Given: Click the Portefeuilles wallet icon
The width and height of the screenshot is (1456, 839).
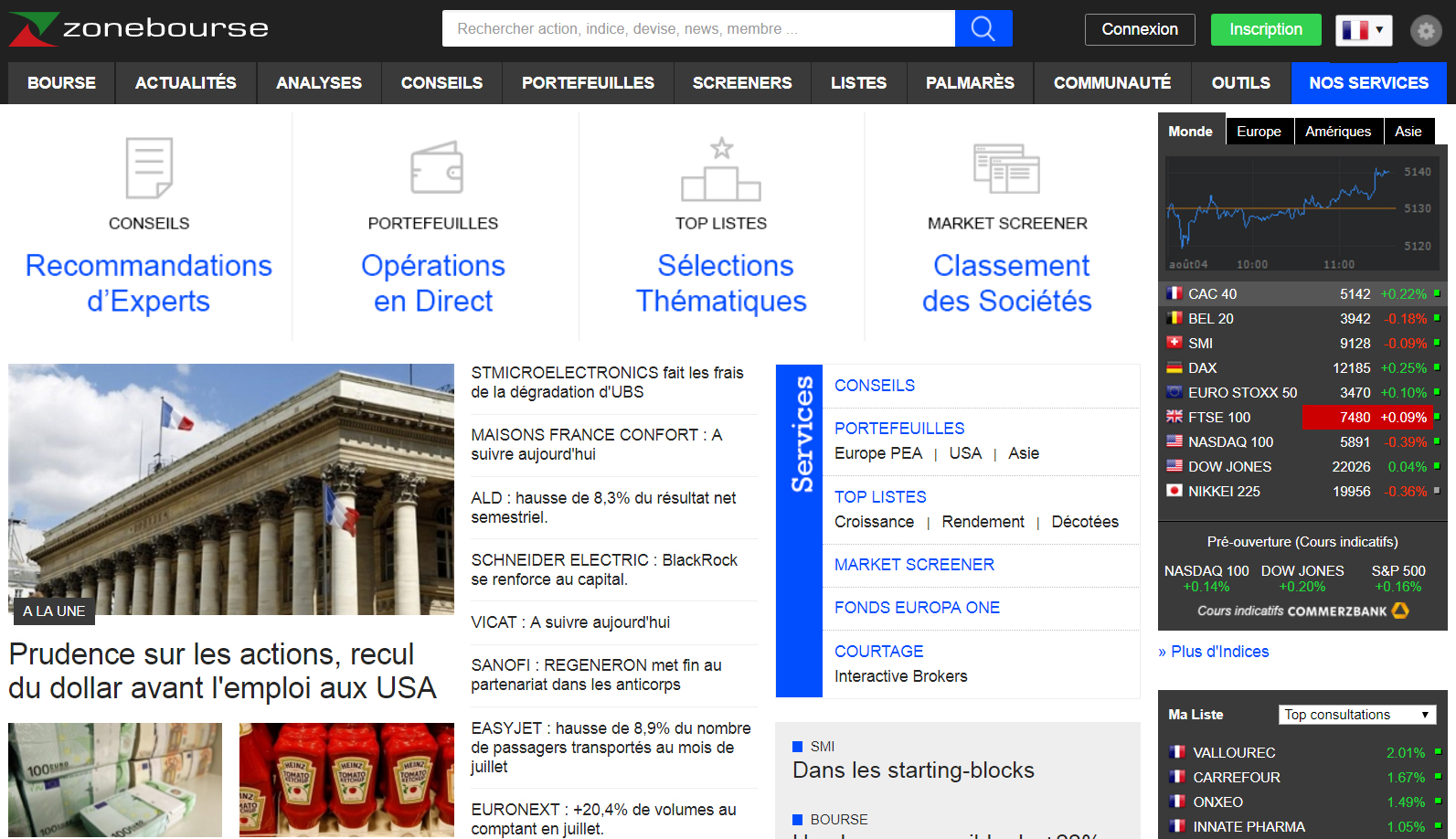Looking at the screenshot, I should [437, 167].
